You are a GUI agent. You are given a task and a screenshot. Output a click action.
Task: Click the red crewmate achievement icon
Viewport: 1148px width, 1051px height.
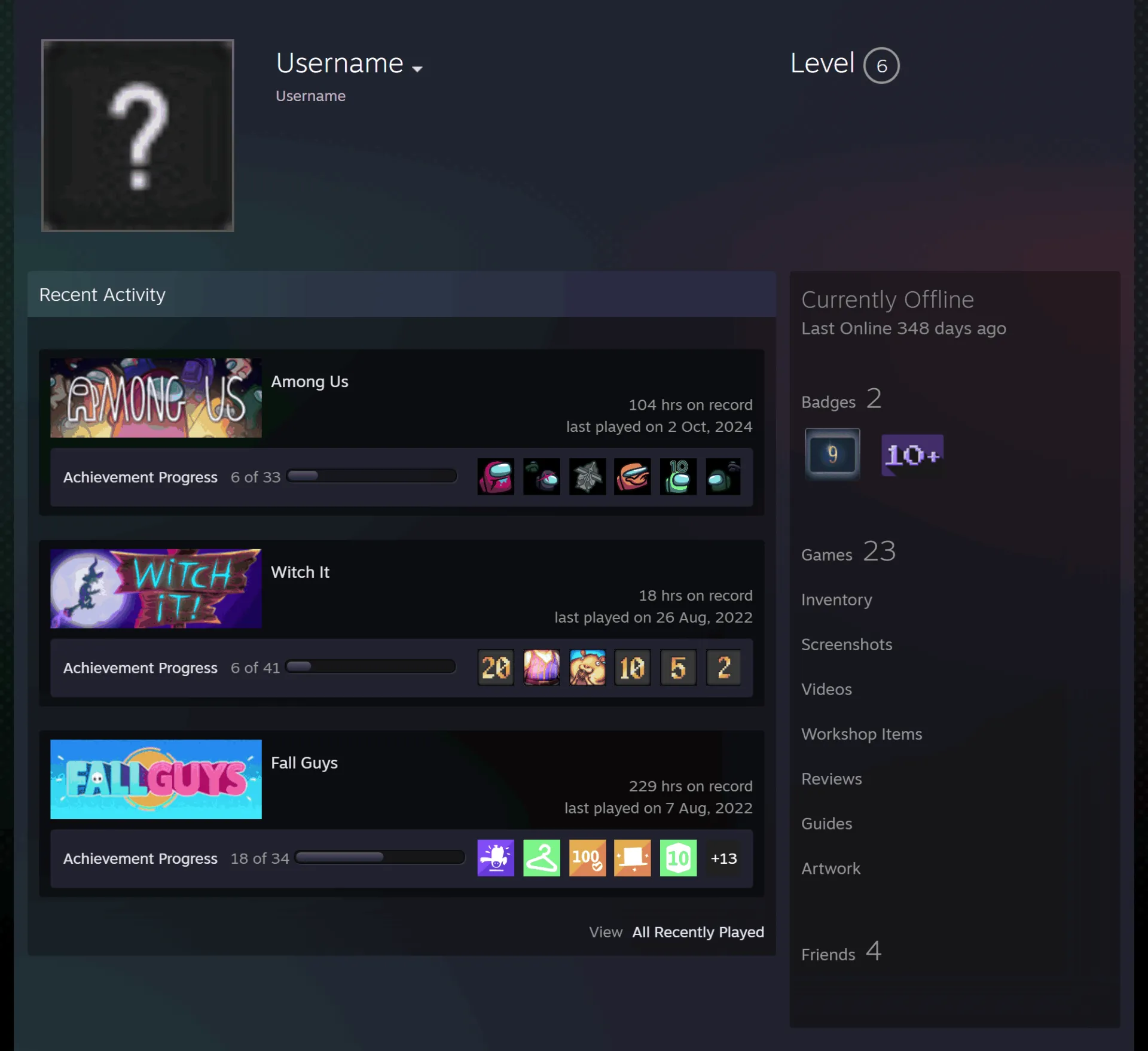pyautogui.click(x=496, y=477)
